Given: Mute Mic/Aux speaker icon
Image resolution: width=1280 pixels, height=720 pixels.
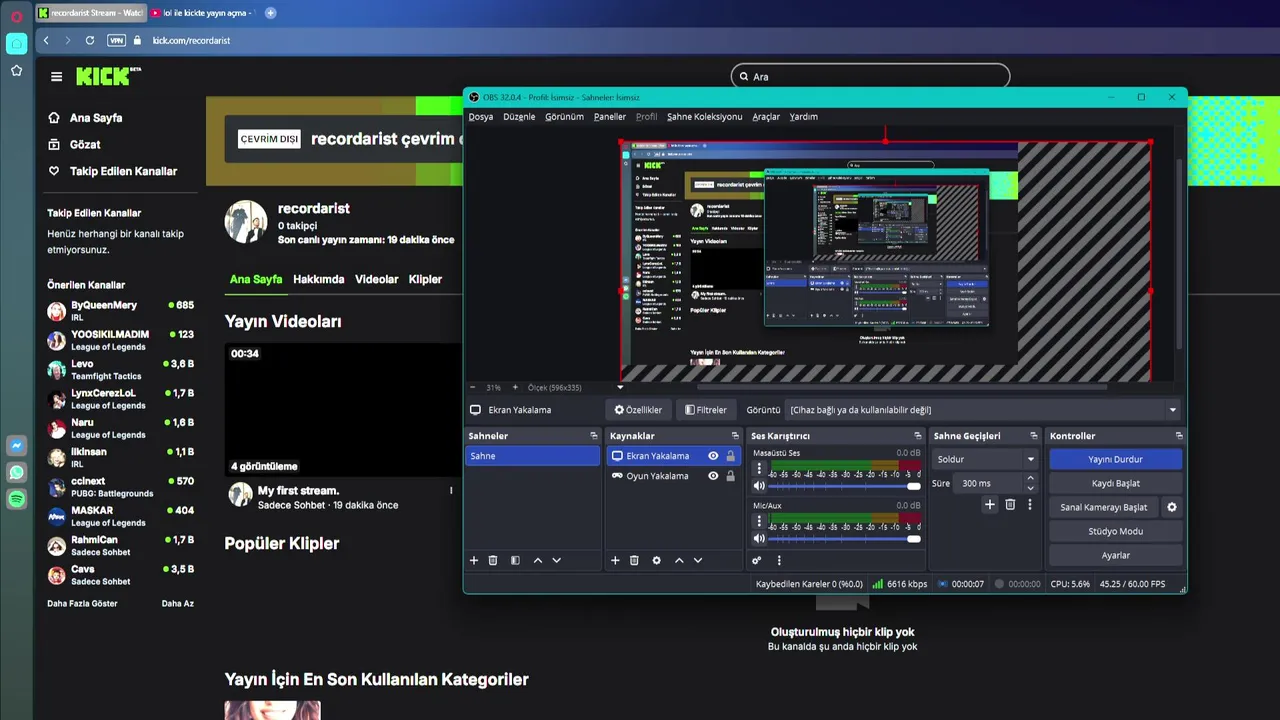Looking at the screenshot, I should click(759, 539).
